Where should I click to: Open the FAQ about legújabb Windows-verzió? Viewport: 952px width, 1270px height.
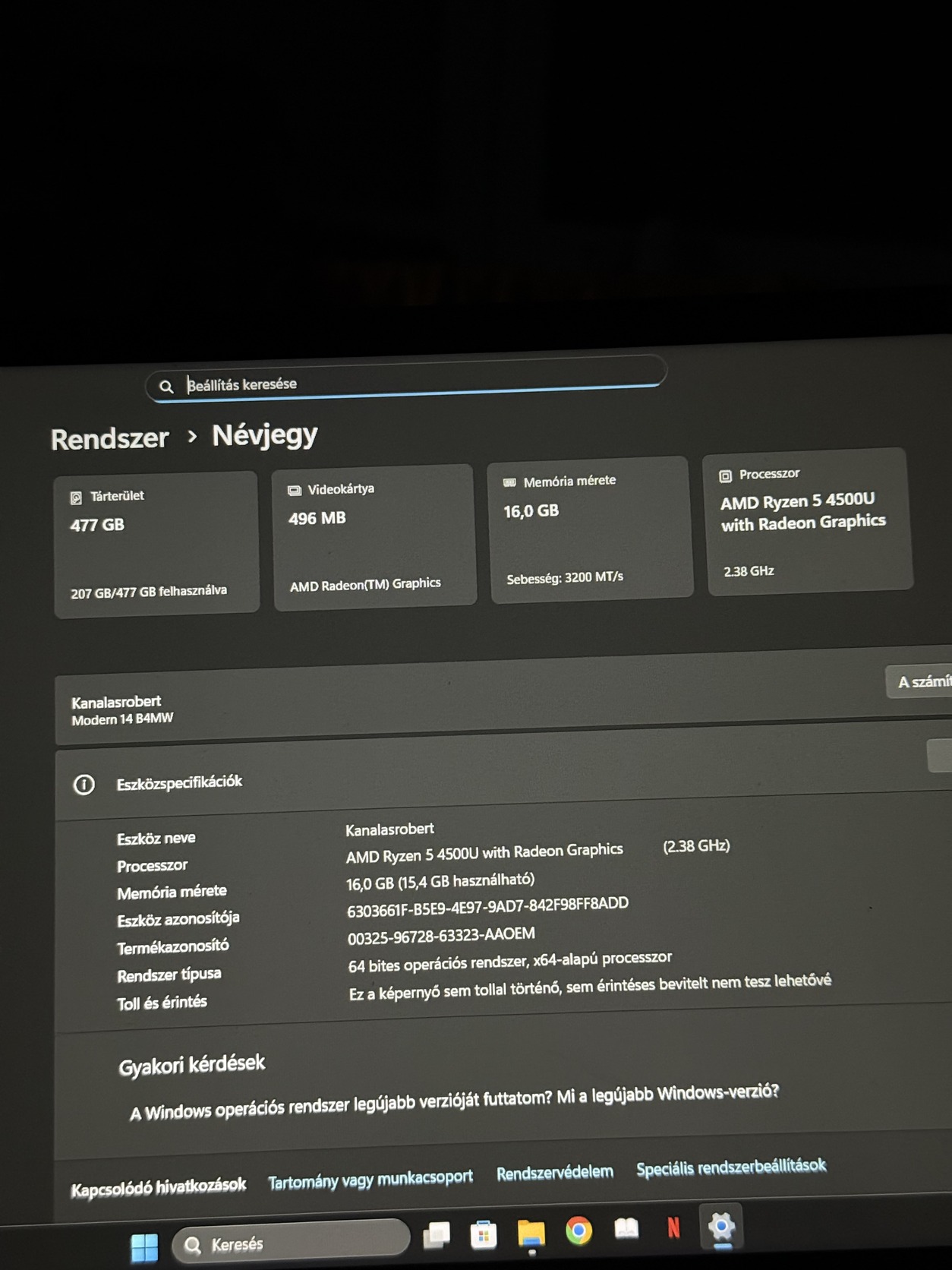click(x=454, y=1102)
